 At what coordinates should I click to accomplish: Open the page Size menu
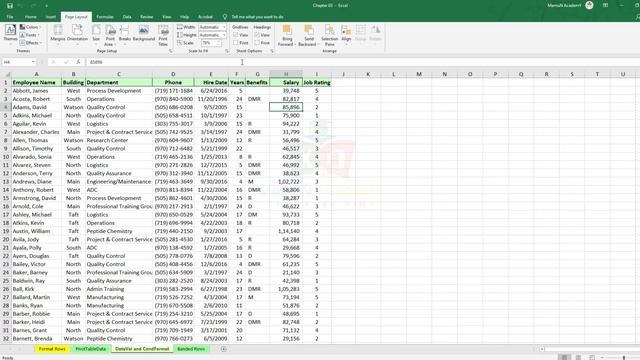(x=96, y=34)
